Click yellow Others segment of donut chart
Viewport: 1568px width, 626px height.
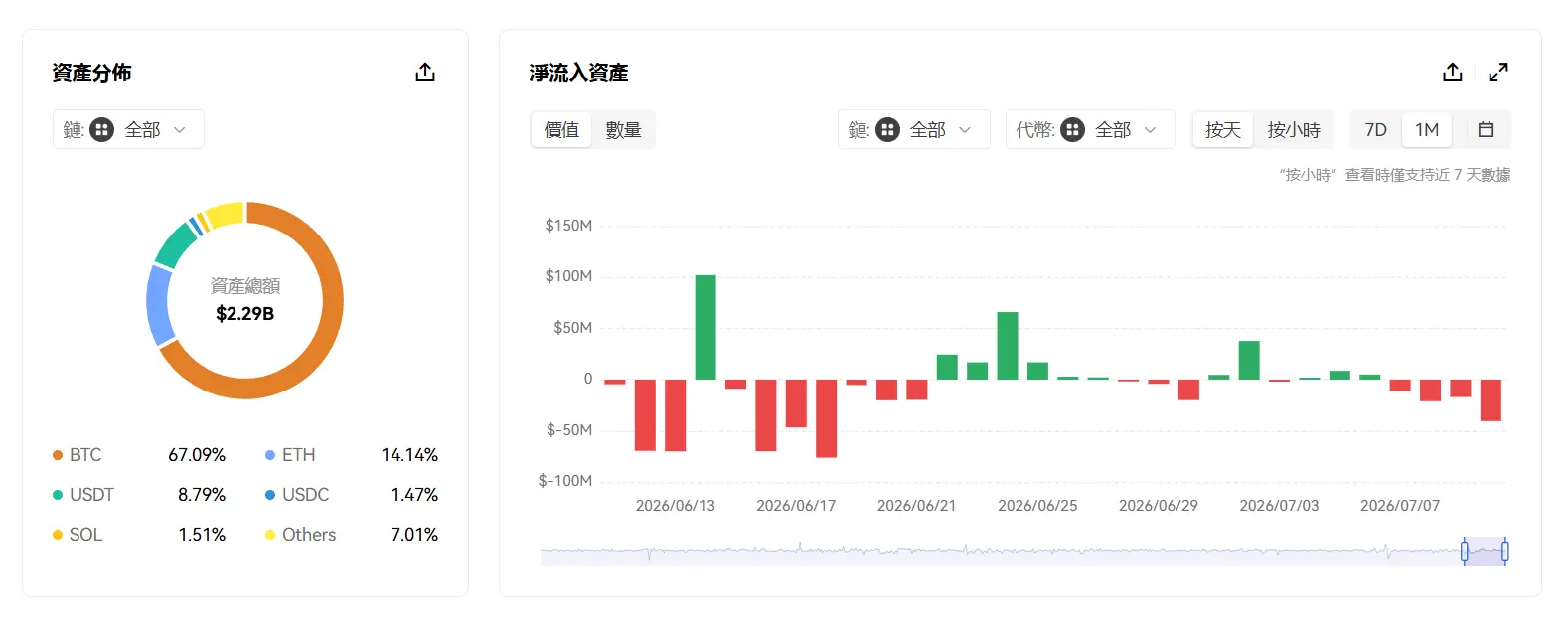coord(226,215)
